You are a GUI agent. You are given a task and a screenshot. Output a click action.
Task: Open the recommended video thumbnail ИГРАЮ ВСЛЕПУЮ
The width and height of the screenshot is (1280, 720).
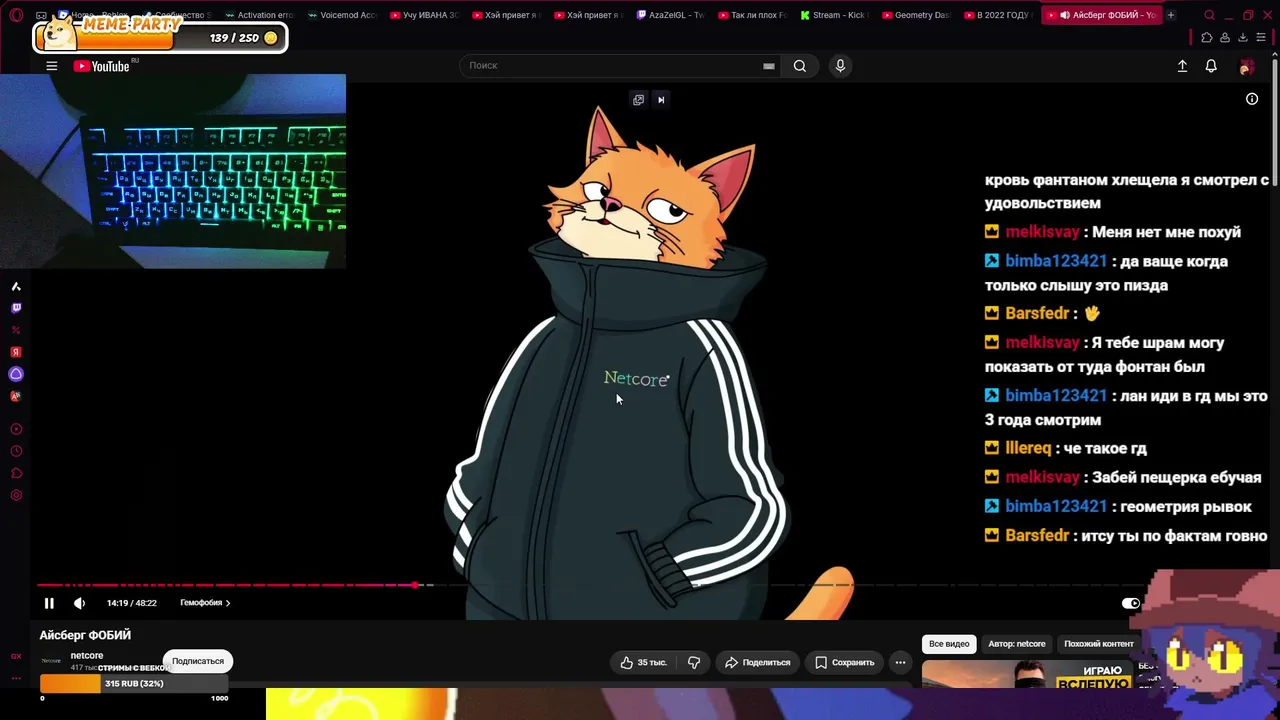coord(1028,675)
